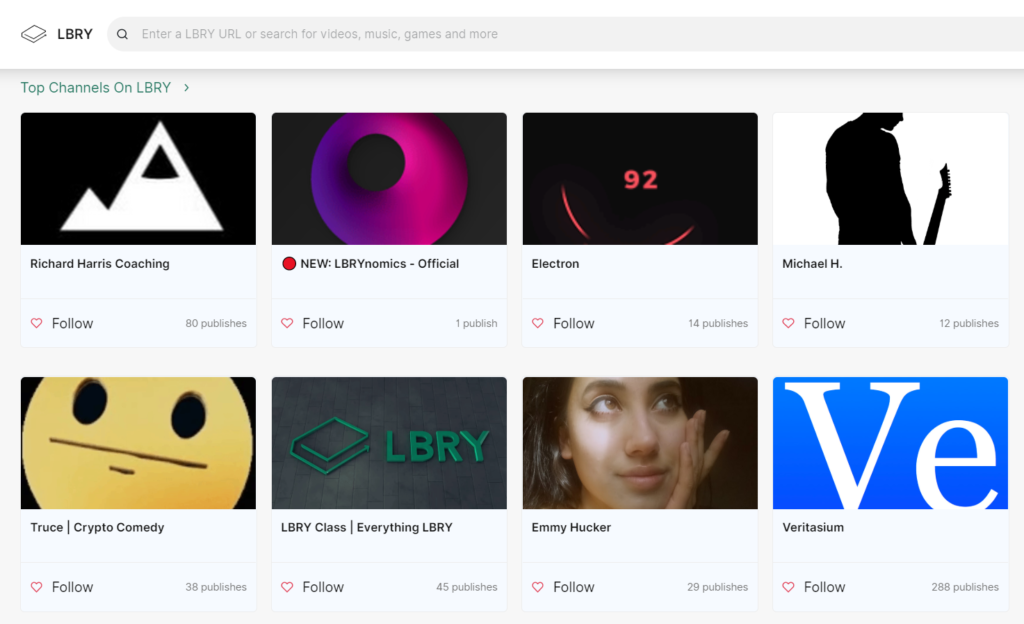Click heart icon for Emmy Hucker
Screen dimensions: 1024x624
(538, 587)
